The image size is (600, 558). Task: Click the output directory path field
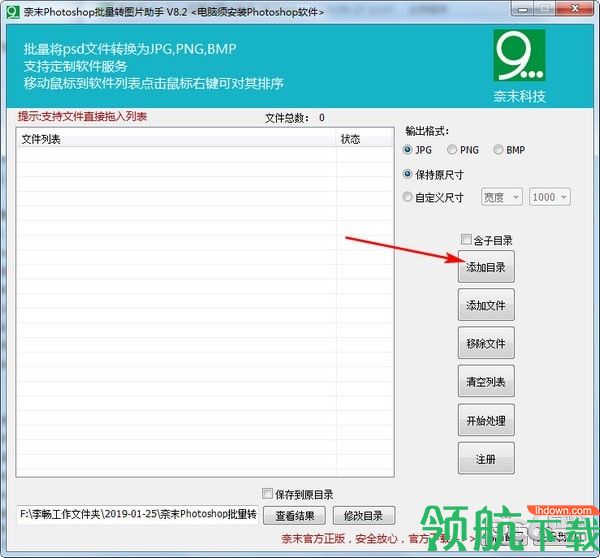tap(138, 514)
